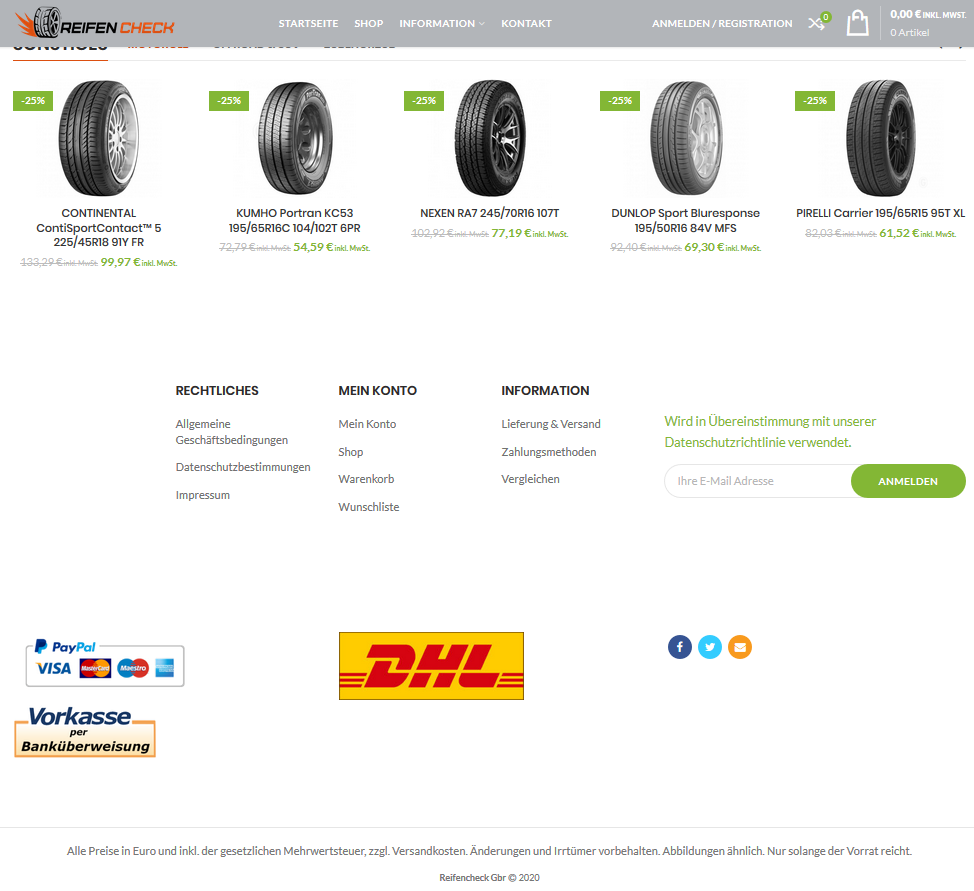Go to Startseite in the navigation
974x891 pixels.
click(x=308, y=24)
